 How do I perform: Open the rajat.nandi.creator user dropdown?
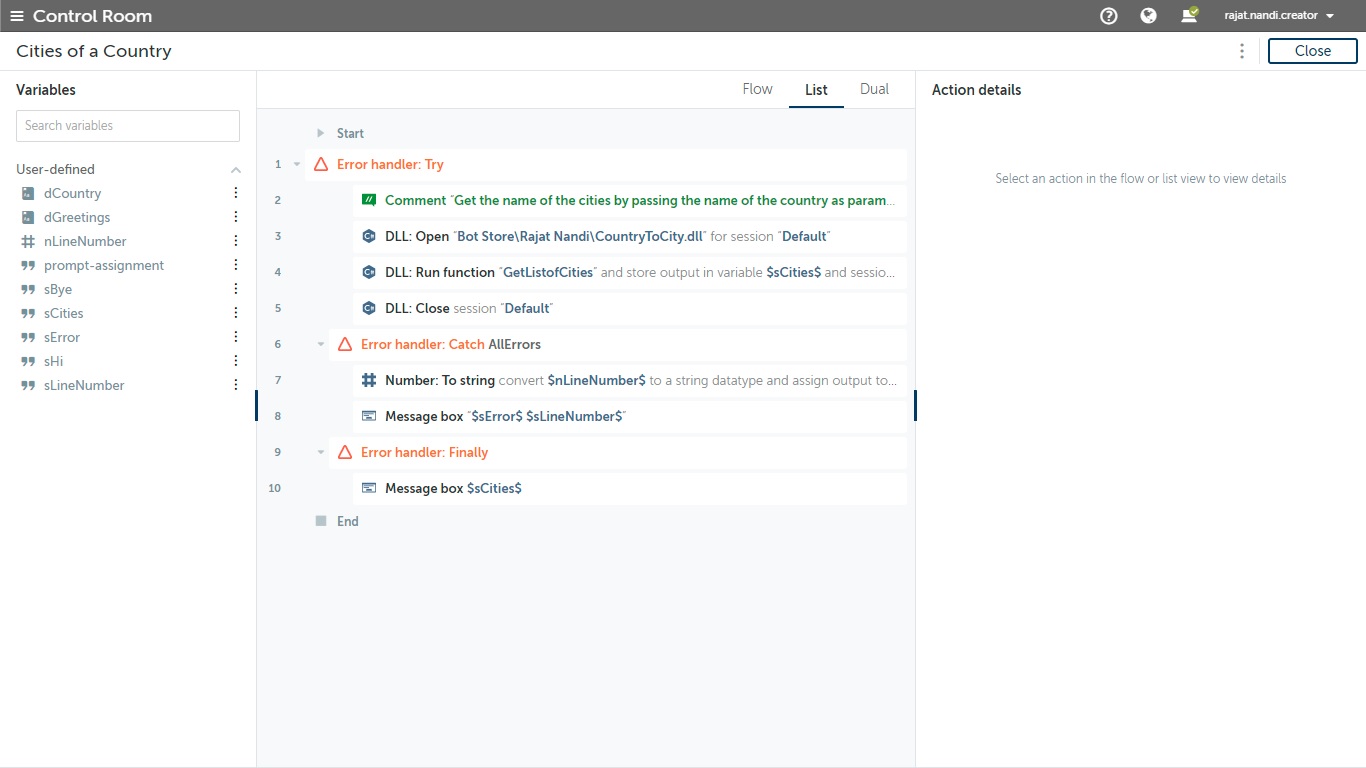(x=1279, y=16)
